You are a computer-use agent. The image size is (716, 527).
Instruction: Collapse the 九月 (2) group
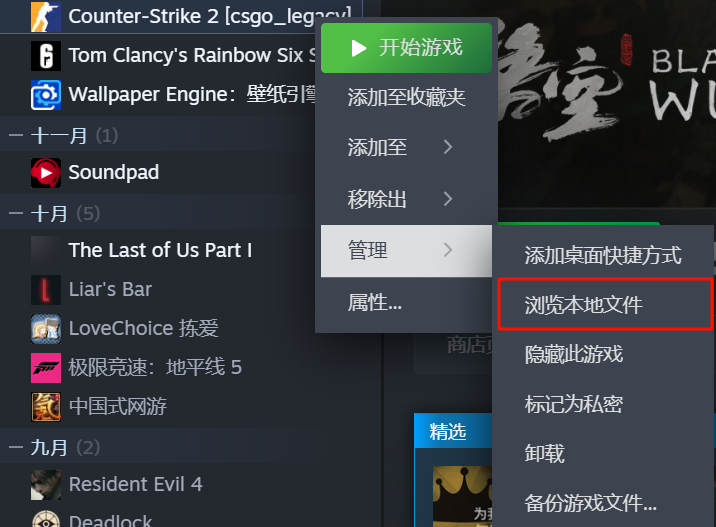click(16, 447)
